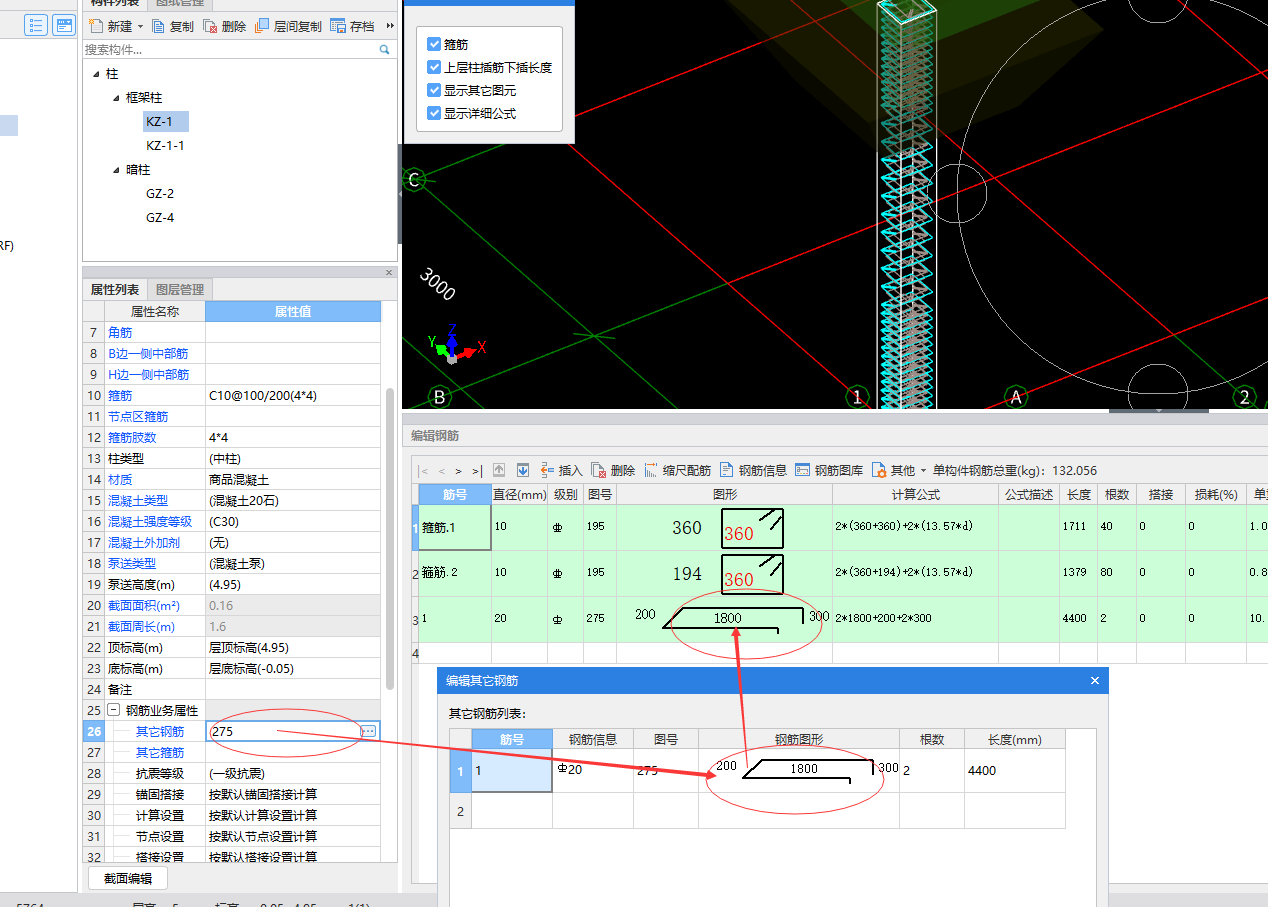Click the grid axis label A in the viewport
The image size is (1268, 907).
pos(1016,397)
